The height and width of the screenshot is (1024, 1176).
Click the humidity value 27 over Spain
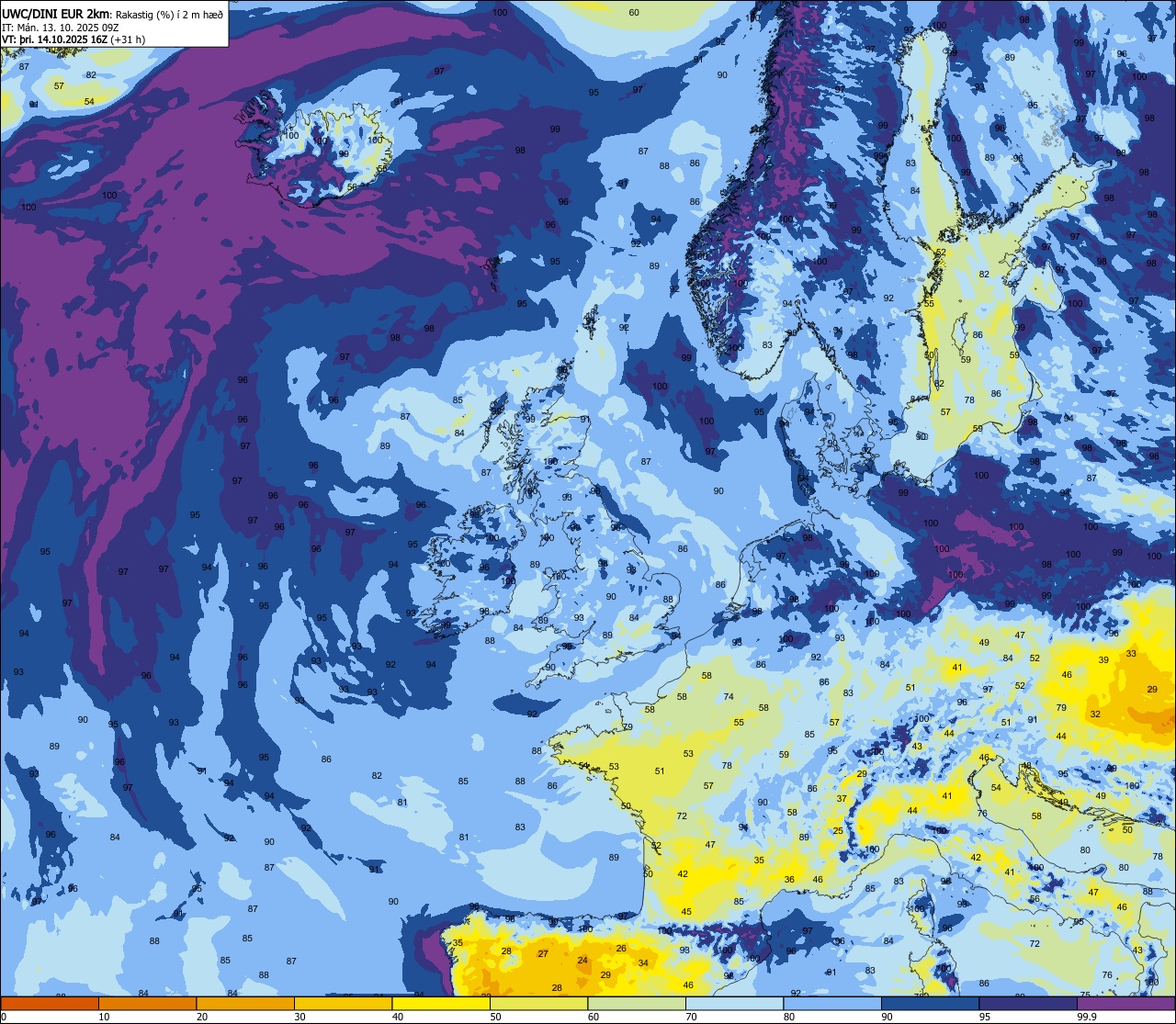[543, 954]
